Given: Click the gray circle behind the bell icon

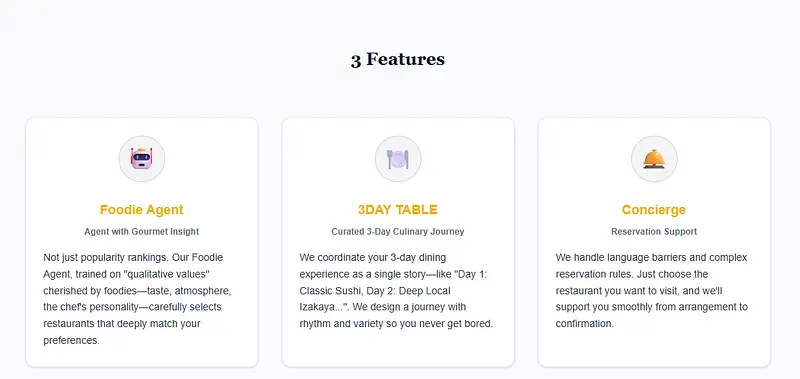Looking at the screenshot, I should (x=654, y=159).
